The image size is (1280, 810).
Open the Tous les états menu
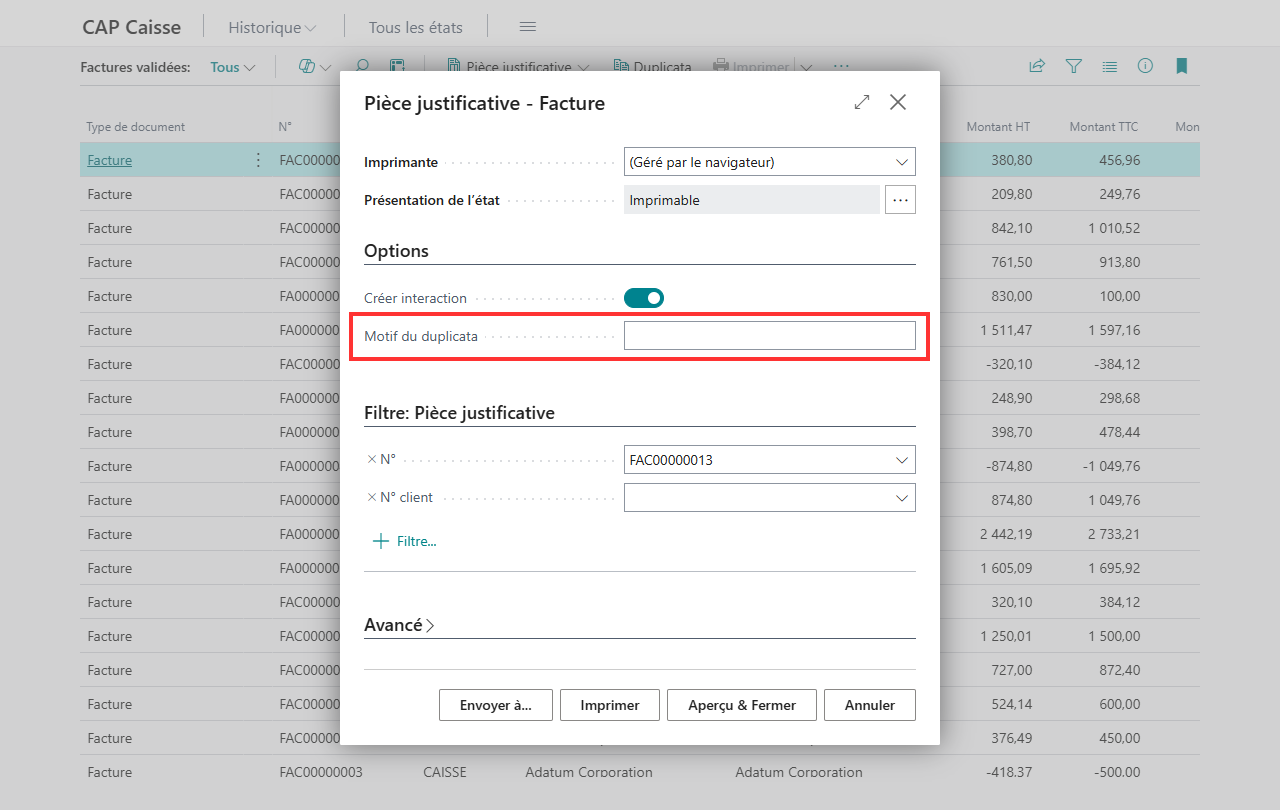416,27
